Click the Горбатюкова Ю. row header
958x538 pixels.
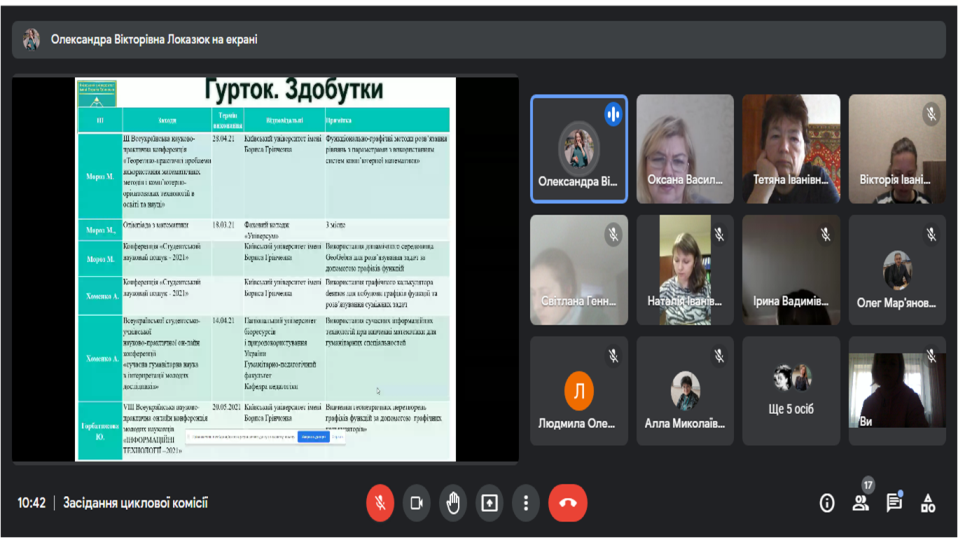click(x=100, y=431)
